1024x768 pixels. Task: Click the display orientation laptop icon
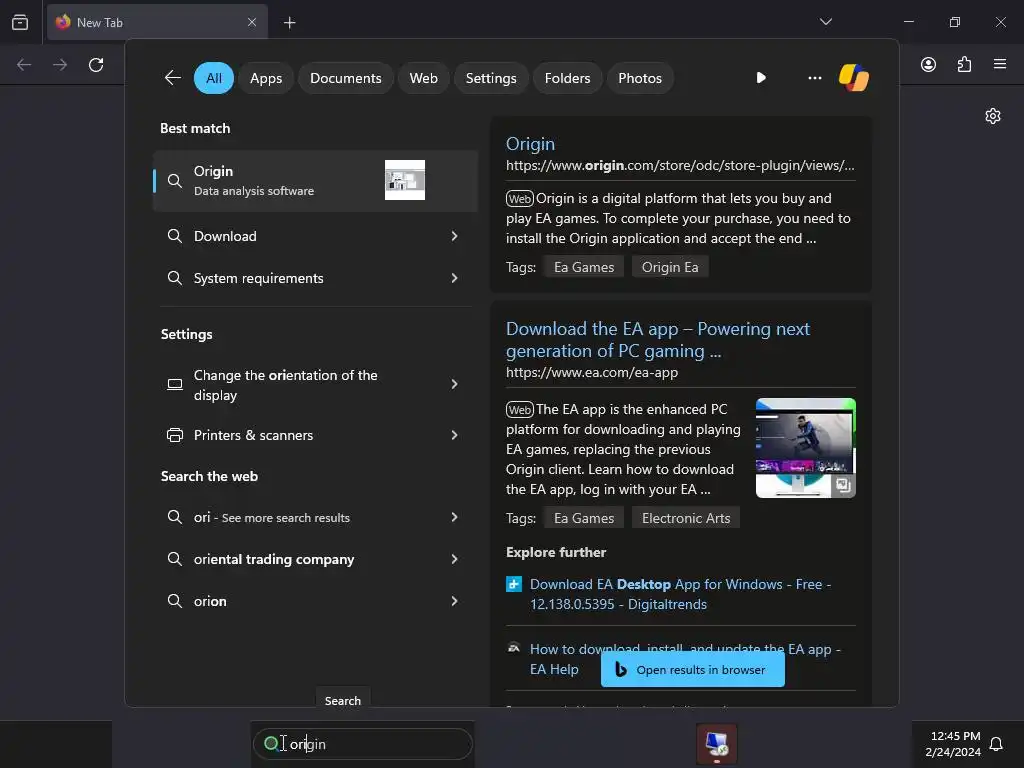[174, 384]
